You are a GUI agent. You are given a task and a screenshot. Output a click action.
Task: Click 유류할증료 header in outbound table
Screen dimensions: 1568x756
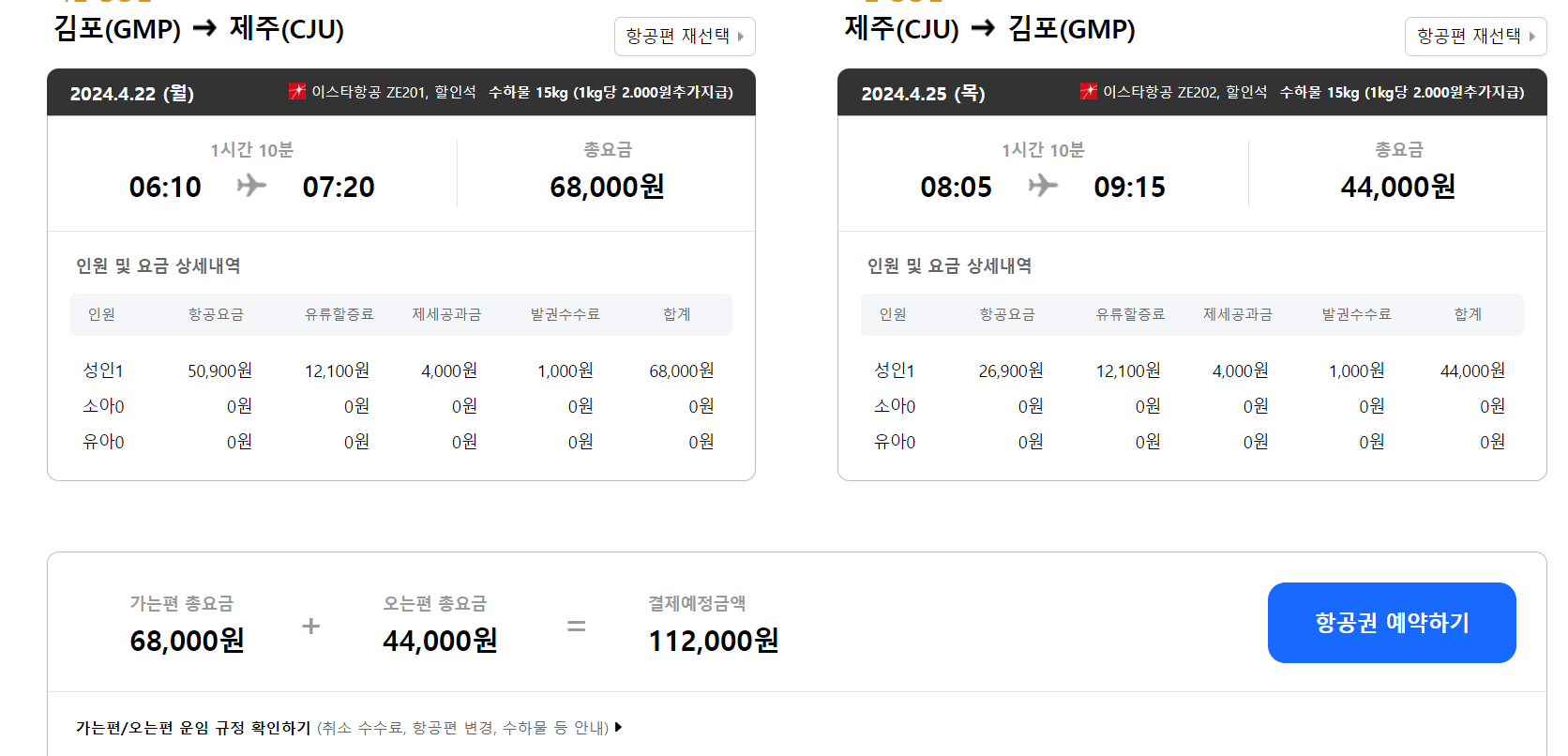(x=339, y=314)
